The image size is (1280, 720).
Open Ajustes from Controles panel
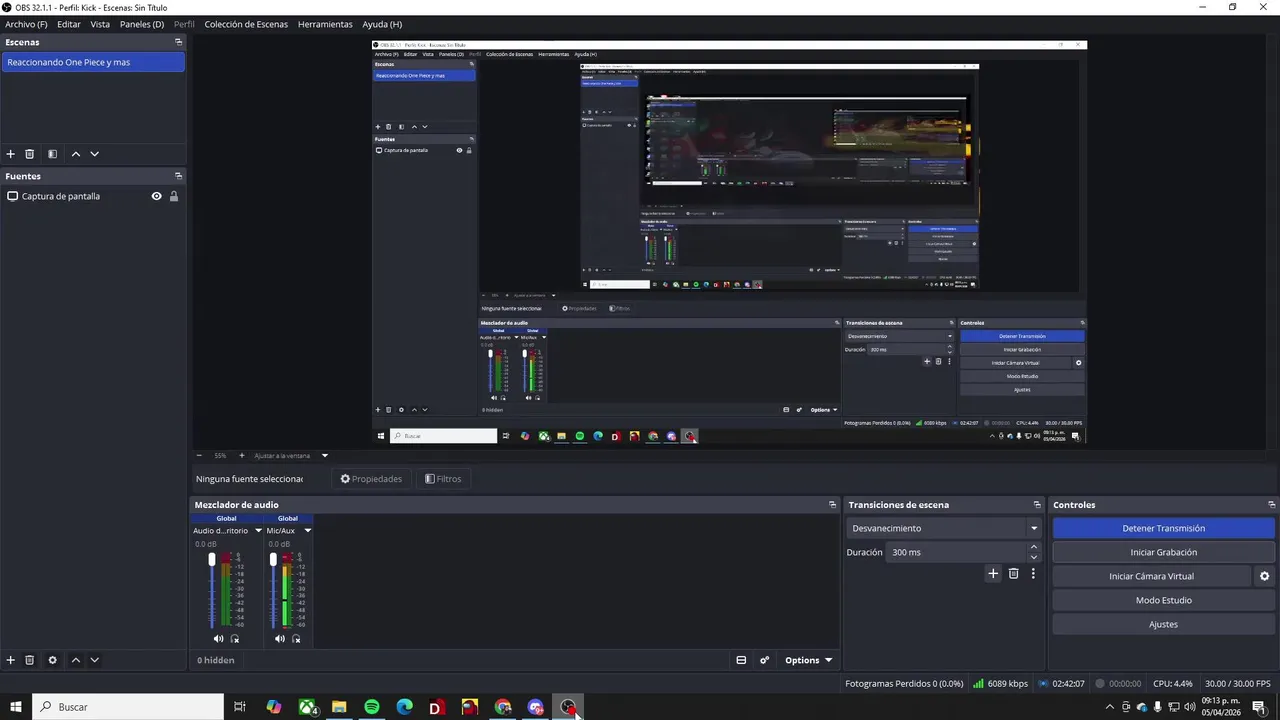pos(1163,624)
